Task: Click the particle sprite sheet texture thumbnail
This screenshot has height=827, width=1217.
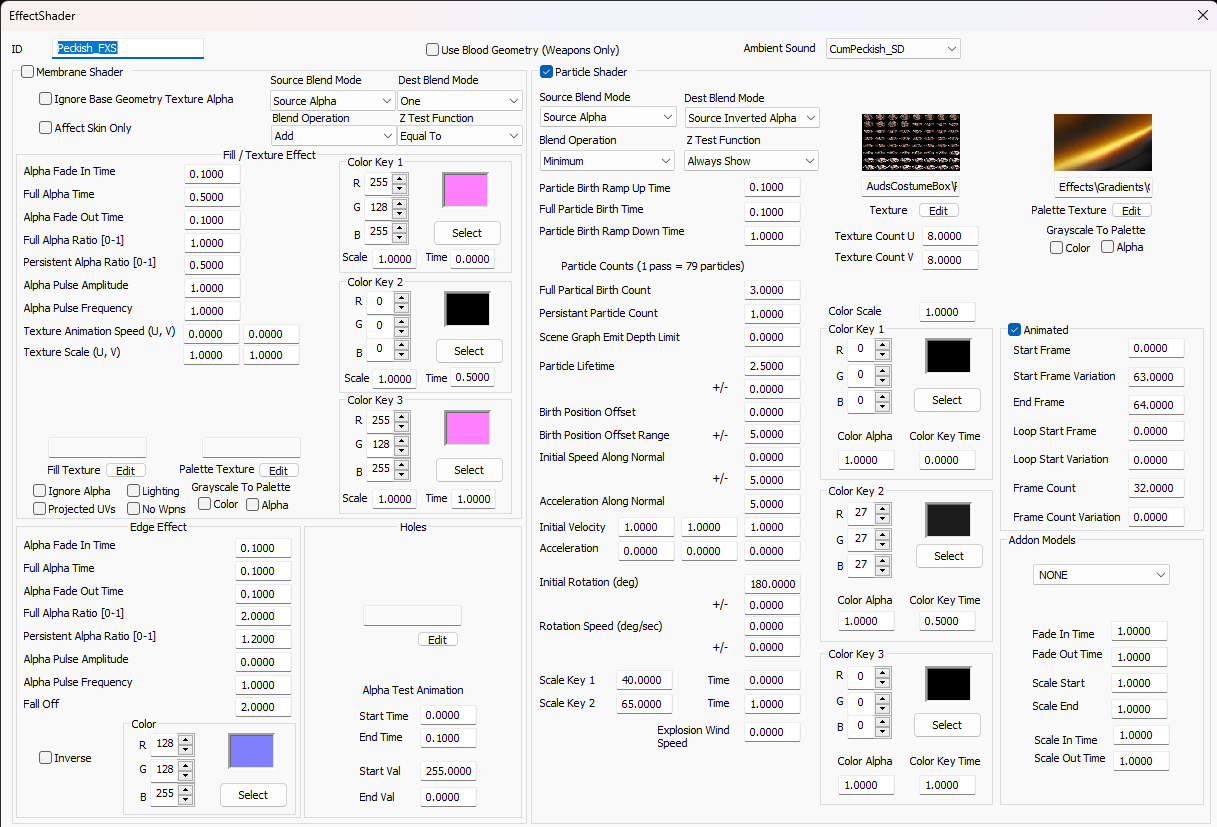Action: (x=911, y=143)
